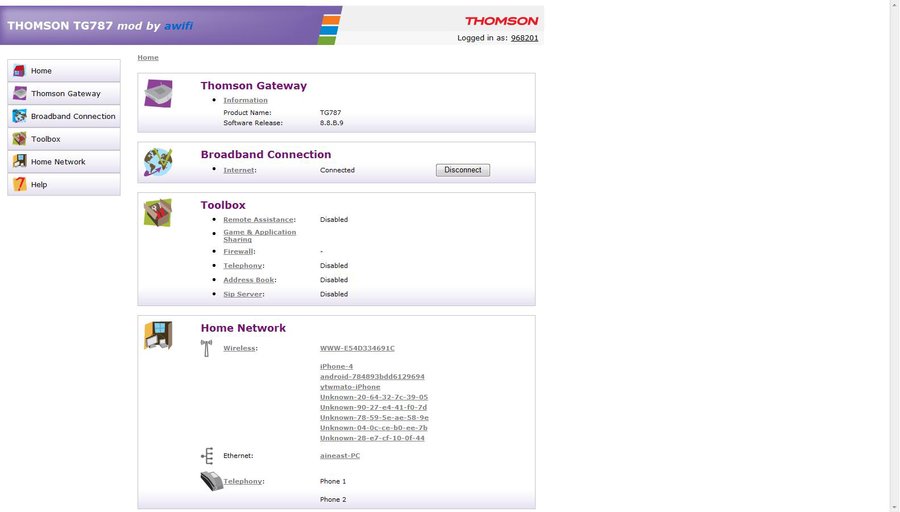Click the Thomson Gateway section heading
The width and height of the screenshot is (900, 512).
(x=254, y=86)
